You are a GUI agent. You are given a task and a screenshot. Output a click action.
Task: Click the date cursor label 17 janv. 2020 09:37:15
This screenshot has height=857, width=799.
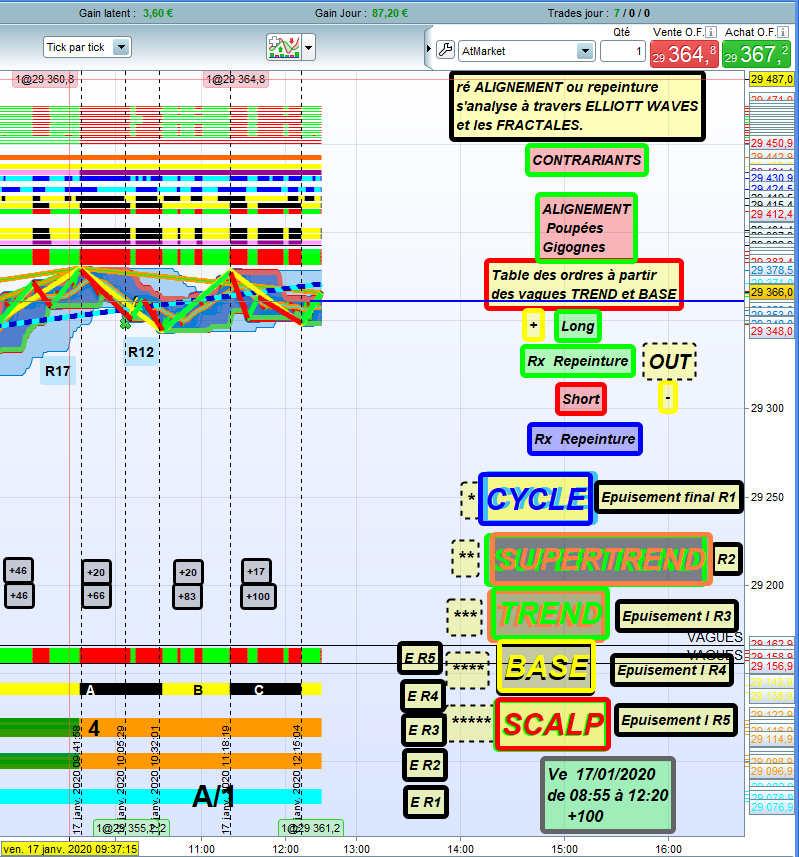[x=69, y=849]
